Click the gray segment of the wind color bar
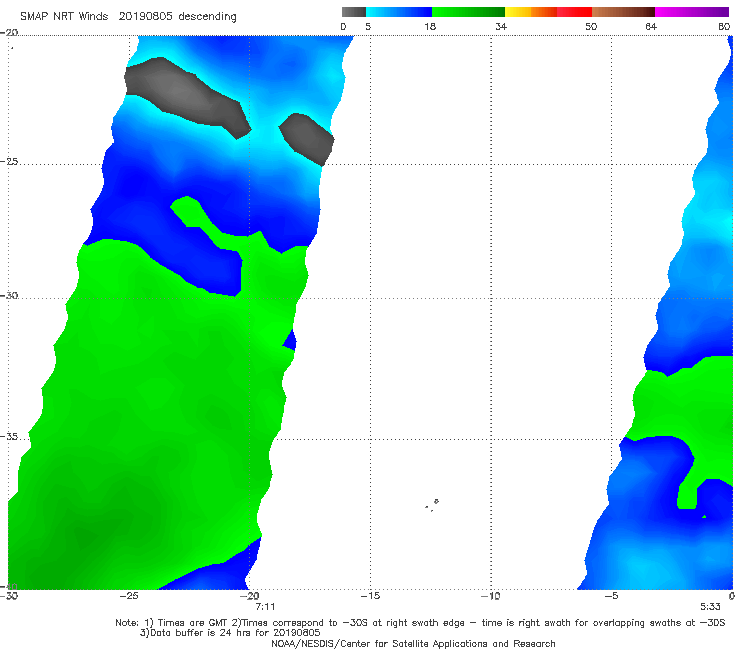This screenshot has height=650, width=740. click(353, 12)
